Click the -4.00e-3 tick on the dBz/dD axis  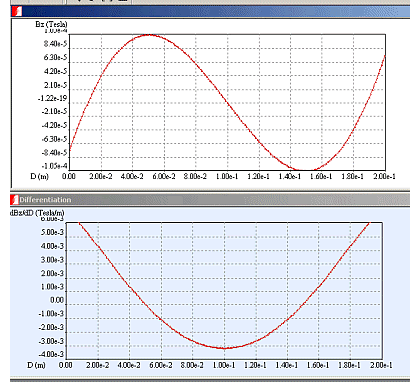pos(51,354)
